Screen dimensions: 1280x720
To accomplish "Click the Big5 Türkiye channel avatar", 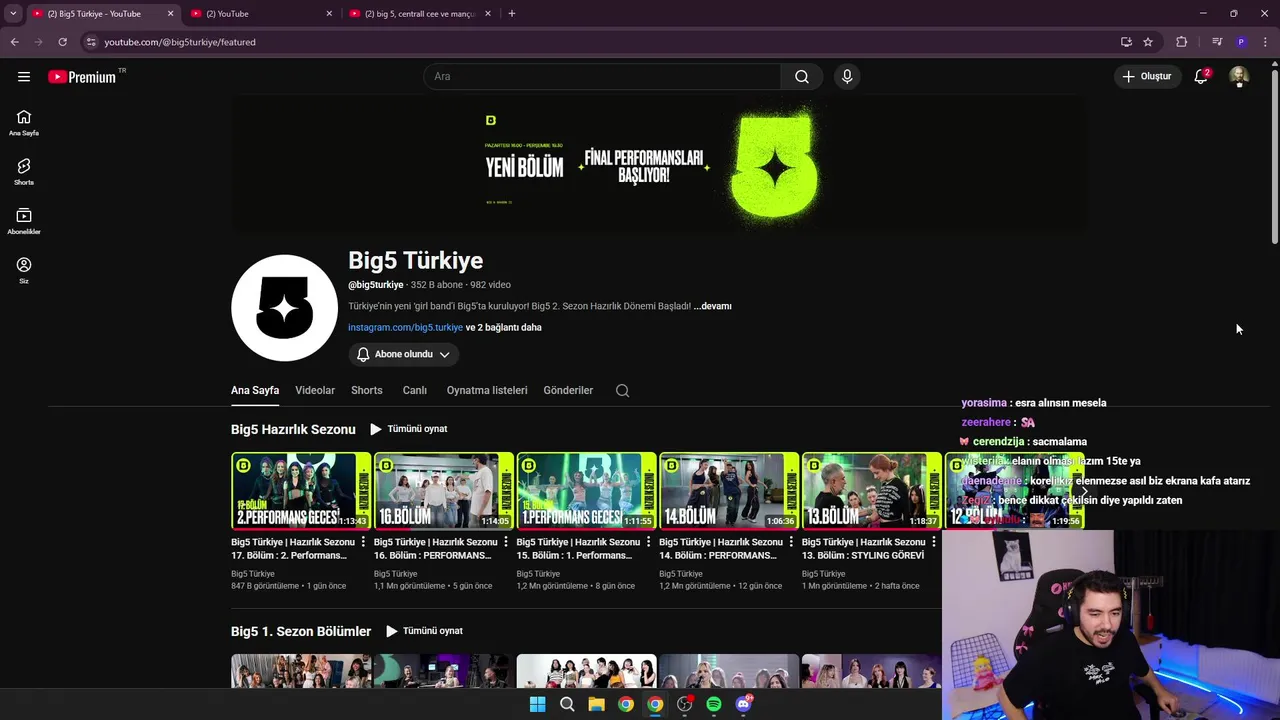I will pos(284,308).
